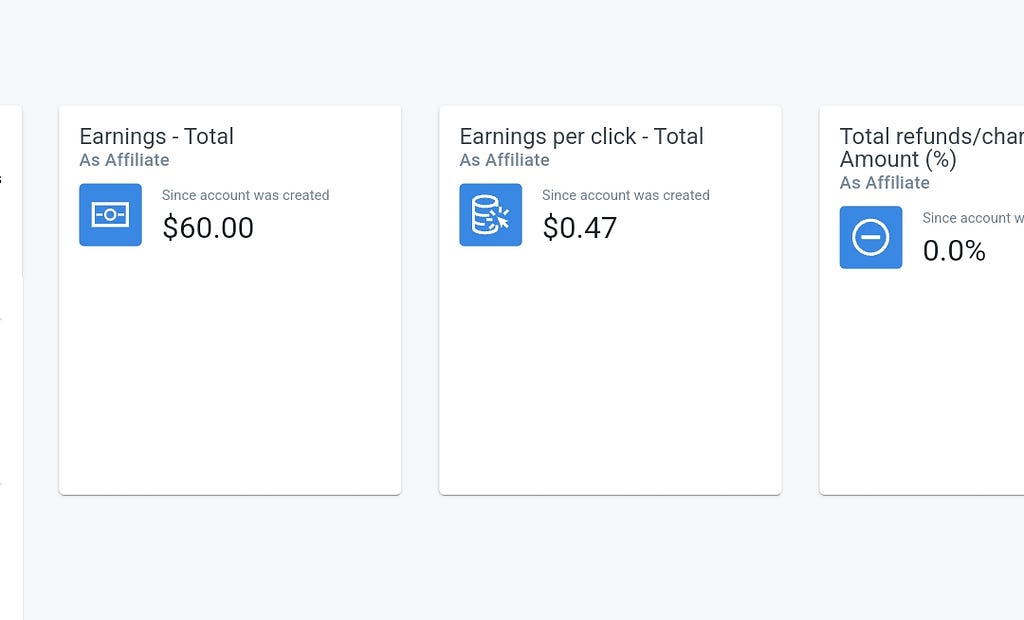
Task: Click the $60.00 total earnings value
Action: click(x=208, y=228)
